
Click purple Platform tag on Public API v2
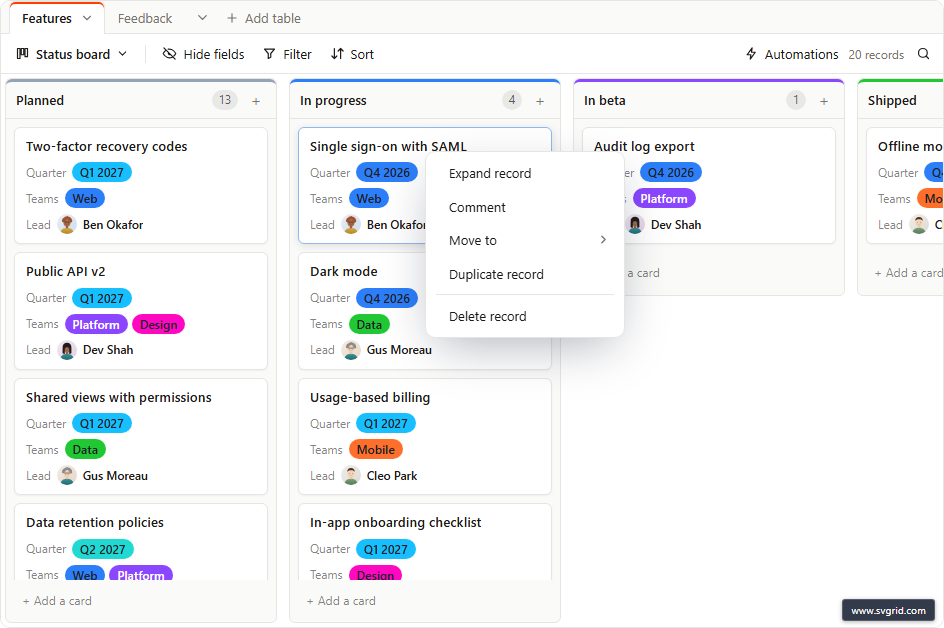pyautogui.click(x=96, y=325)
